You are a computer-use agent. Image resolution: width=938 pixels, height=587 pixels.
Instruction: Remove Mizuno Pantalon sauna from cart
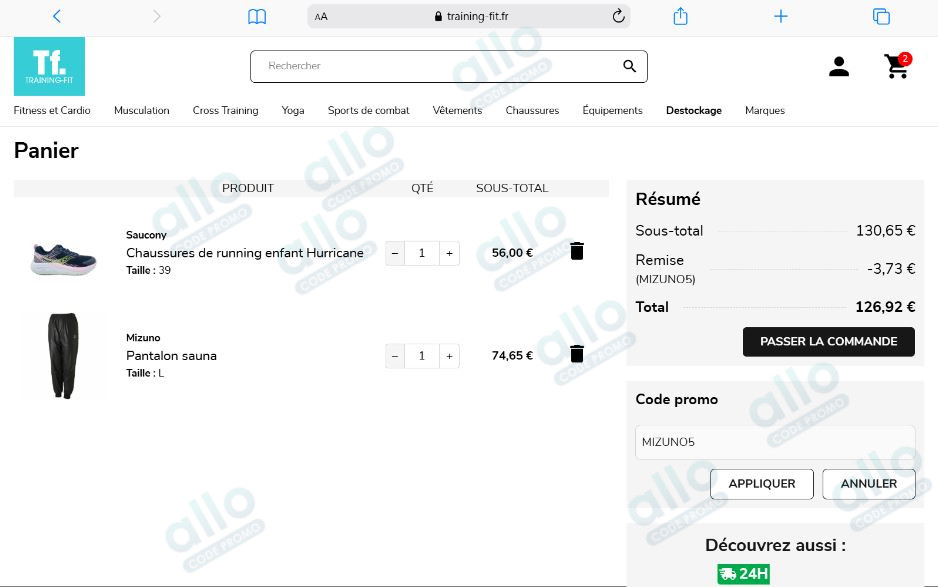(x=577, y=354)
